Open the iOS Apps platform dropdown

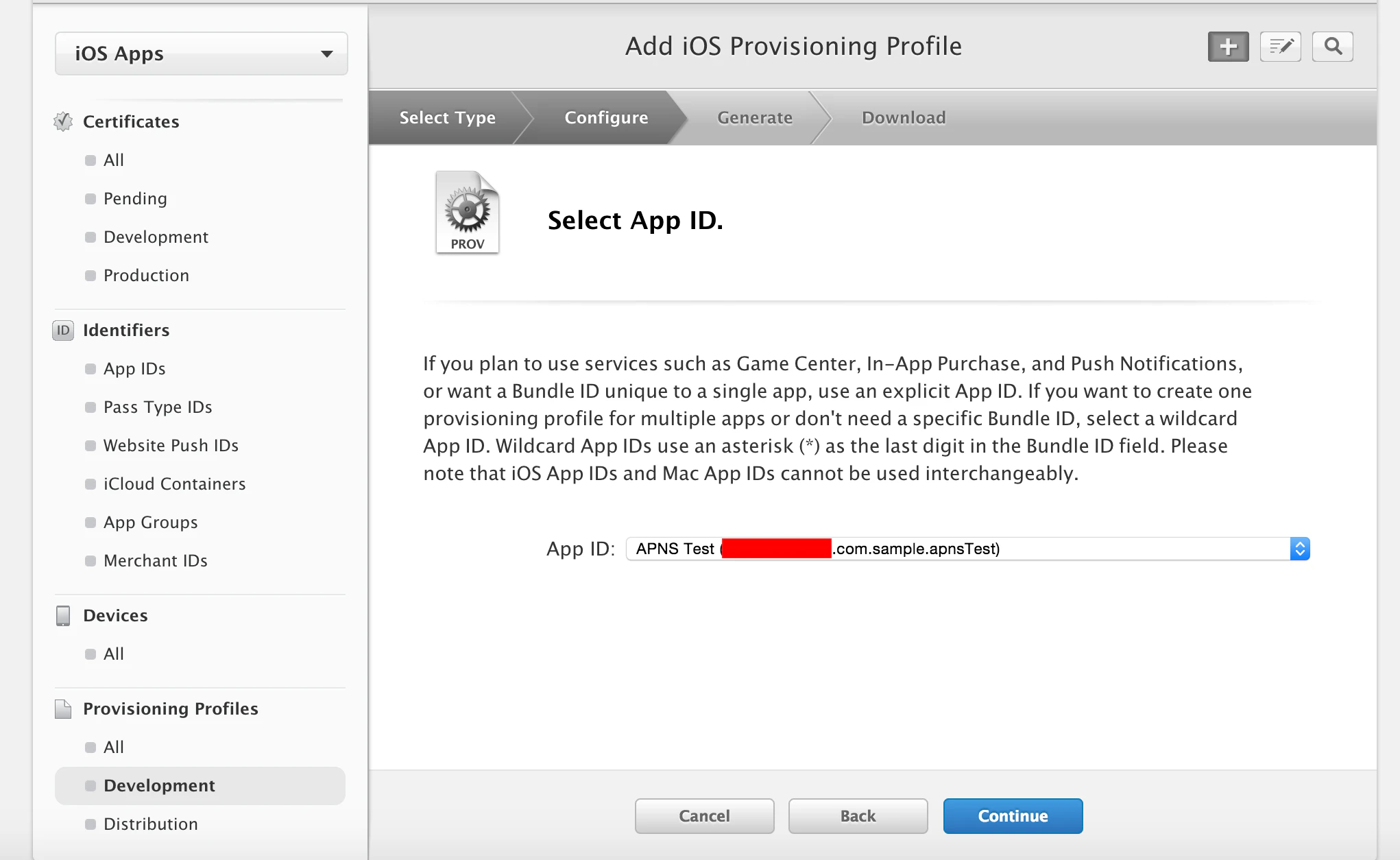[202, 53]
